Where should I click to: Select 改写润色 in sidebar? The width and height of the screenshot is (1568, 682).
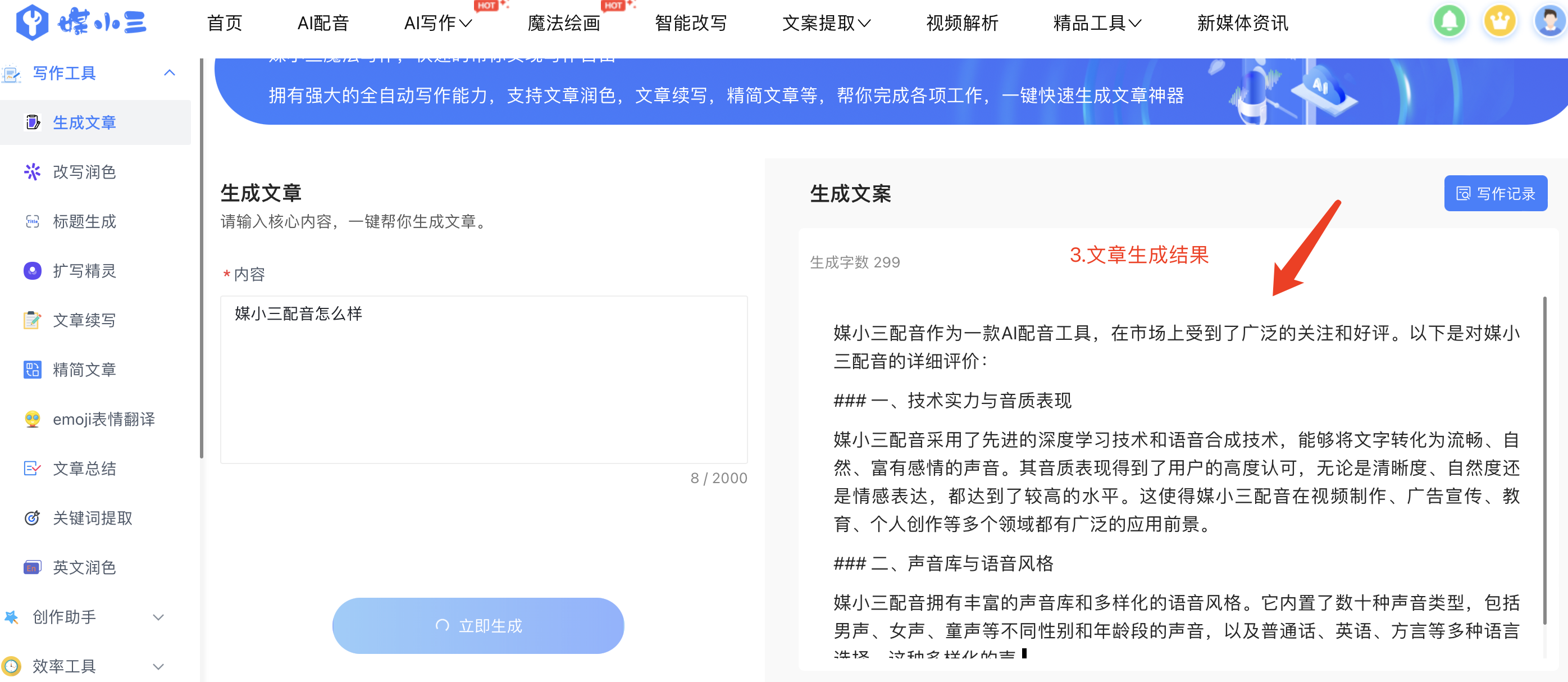click(x=95, y=172)
